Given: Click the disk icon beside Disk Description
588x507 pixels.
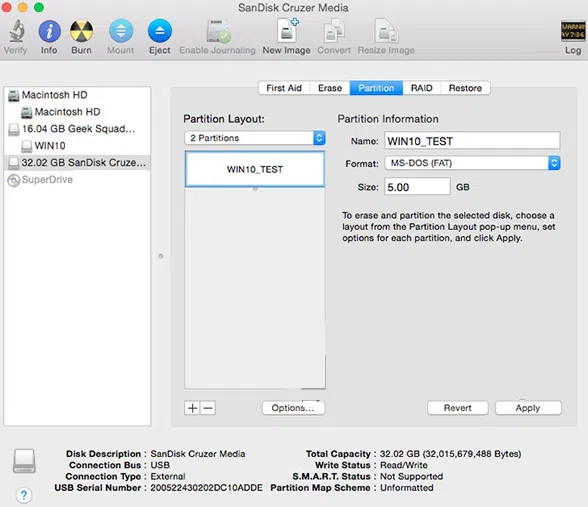Looking at the screenshot, I should tap(24, 461).
